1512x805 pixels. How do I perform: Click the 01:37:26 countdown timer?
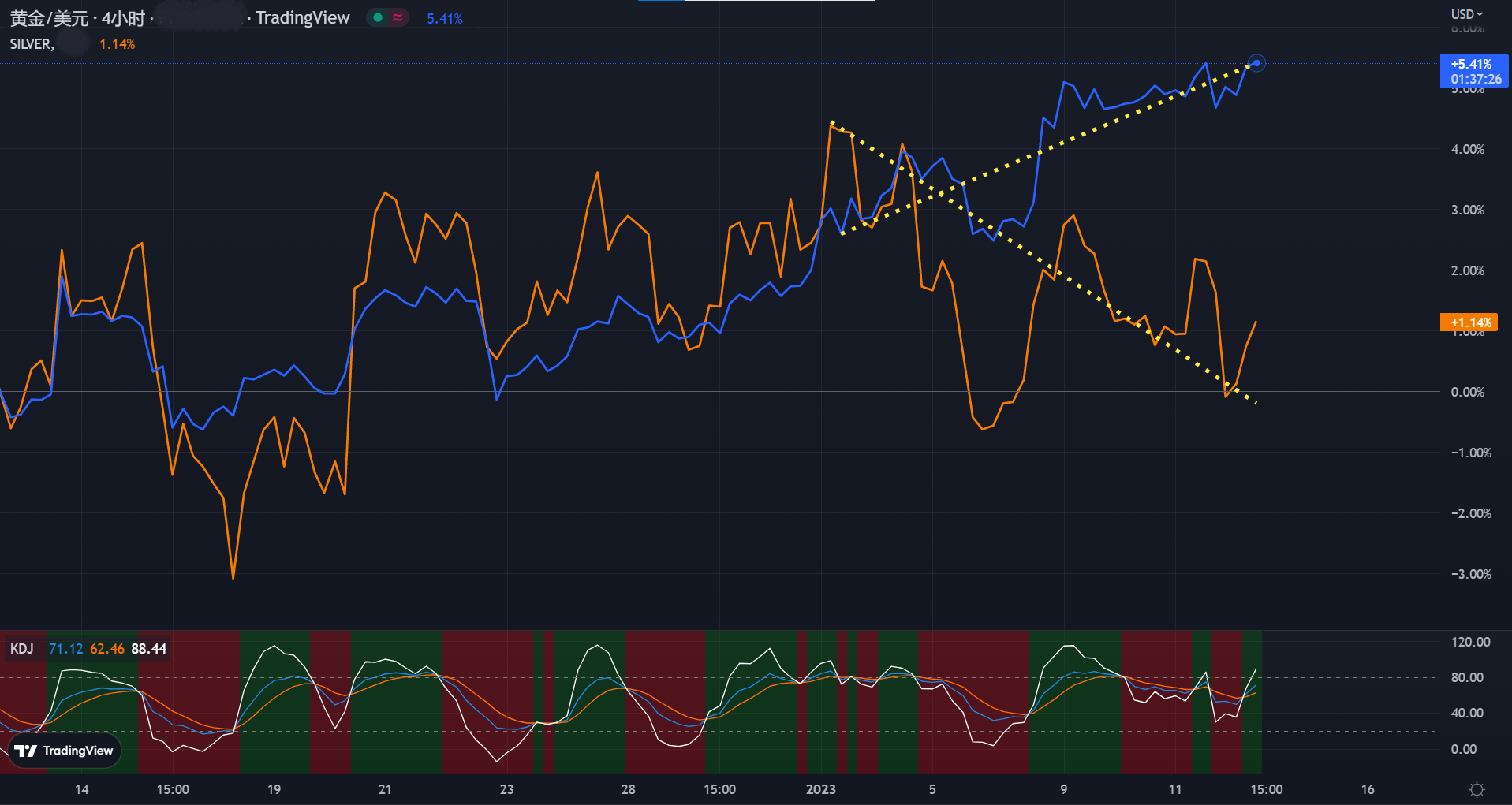pos(1476,79)
